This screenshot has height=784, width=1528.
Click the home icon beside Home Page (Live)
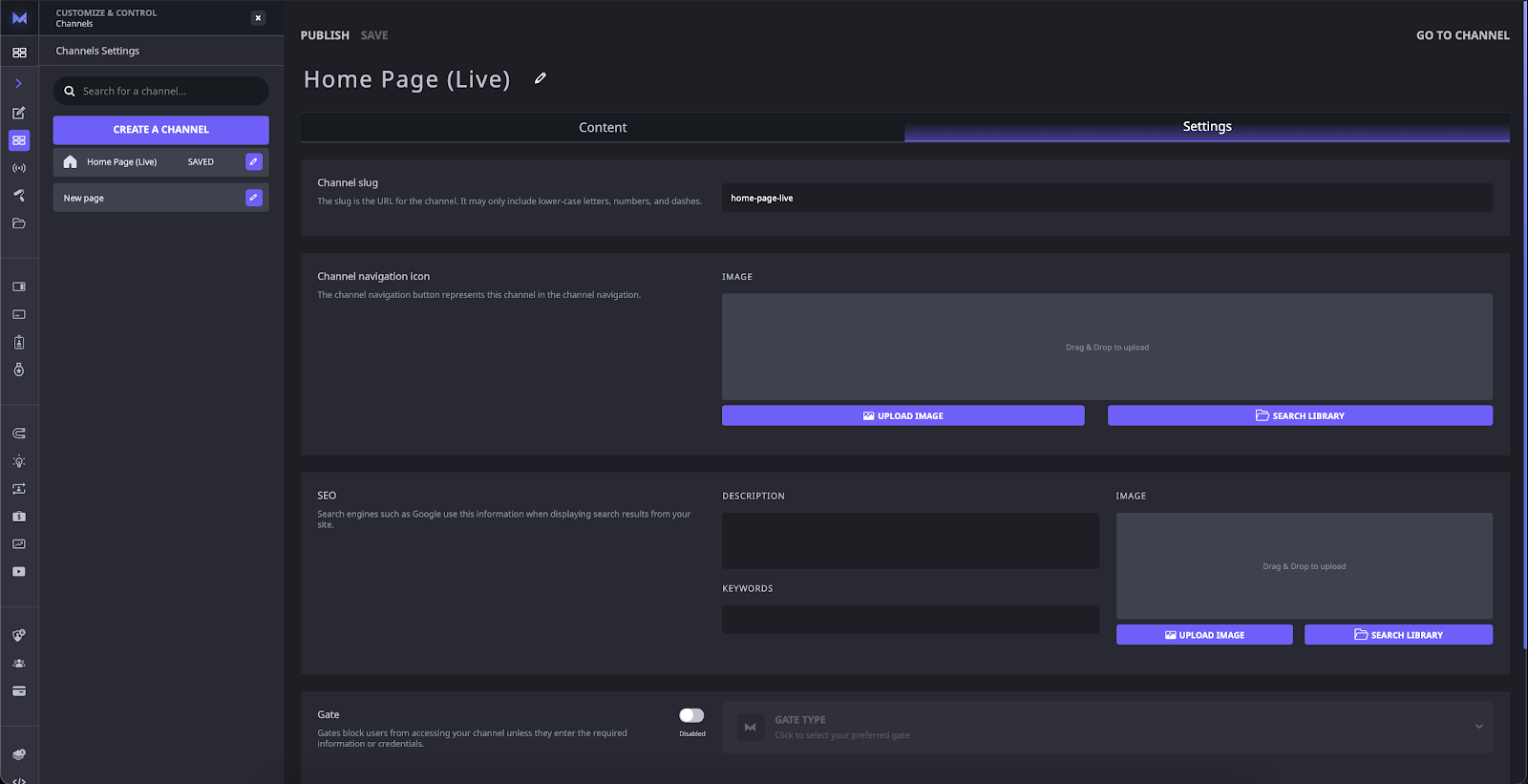coord(70,161)
